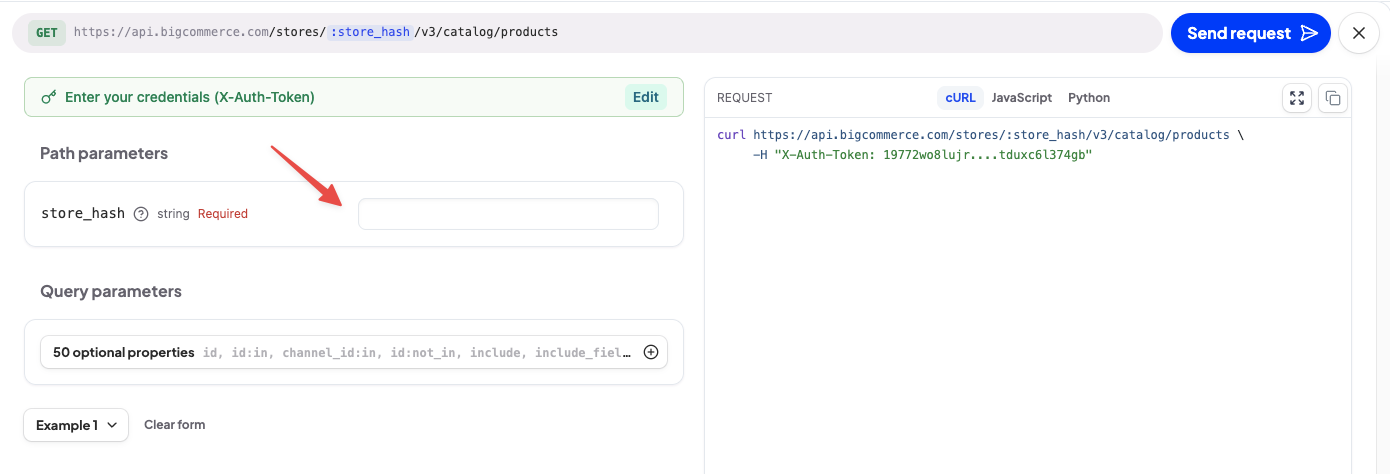Expand the 50 optional properties row

[x=354, y=352]
